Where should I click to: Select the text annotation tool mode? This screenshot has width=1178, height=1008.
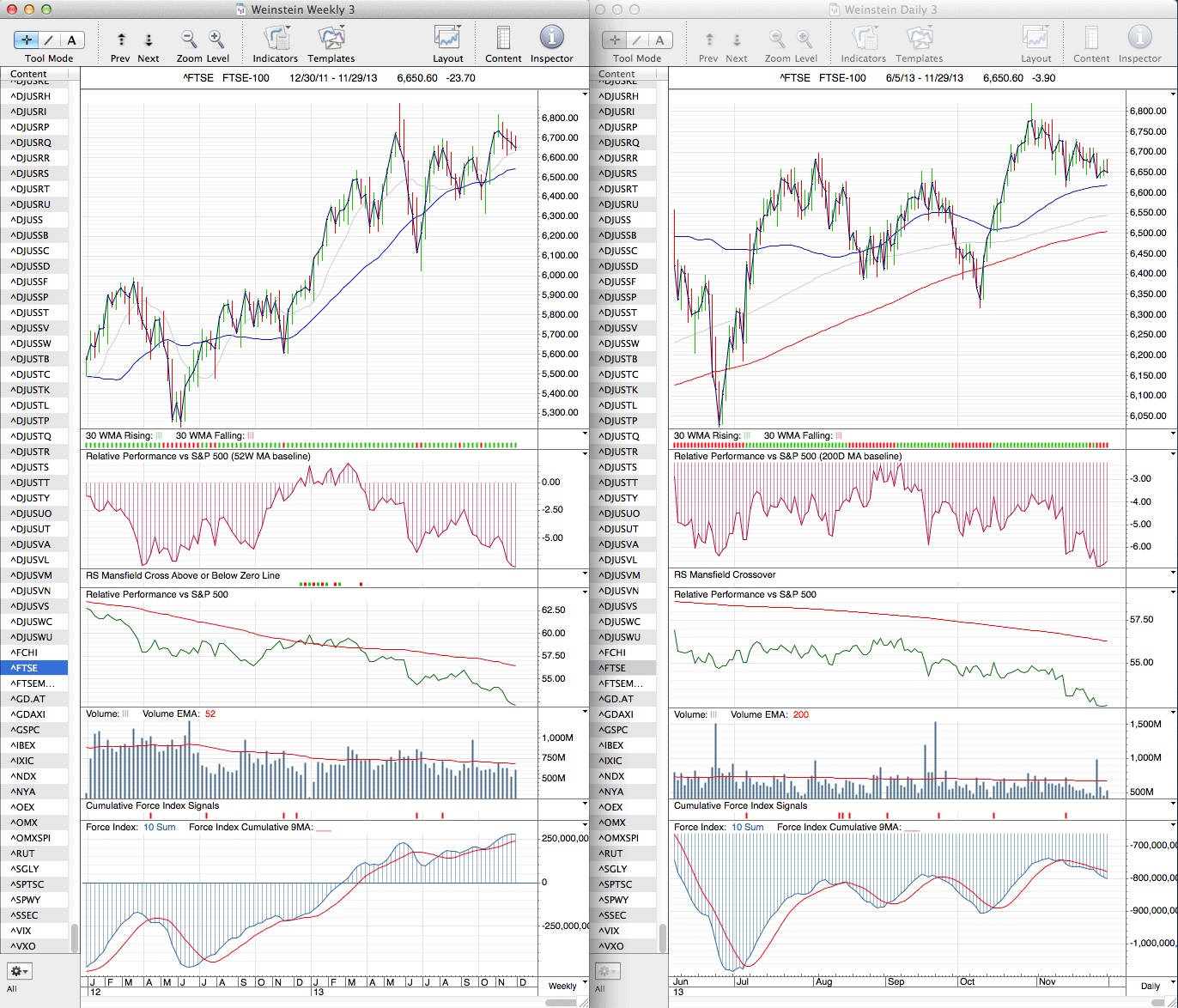point(71,39)
